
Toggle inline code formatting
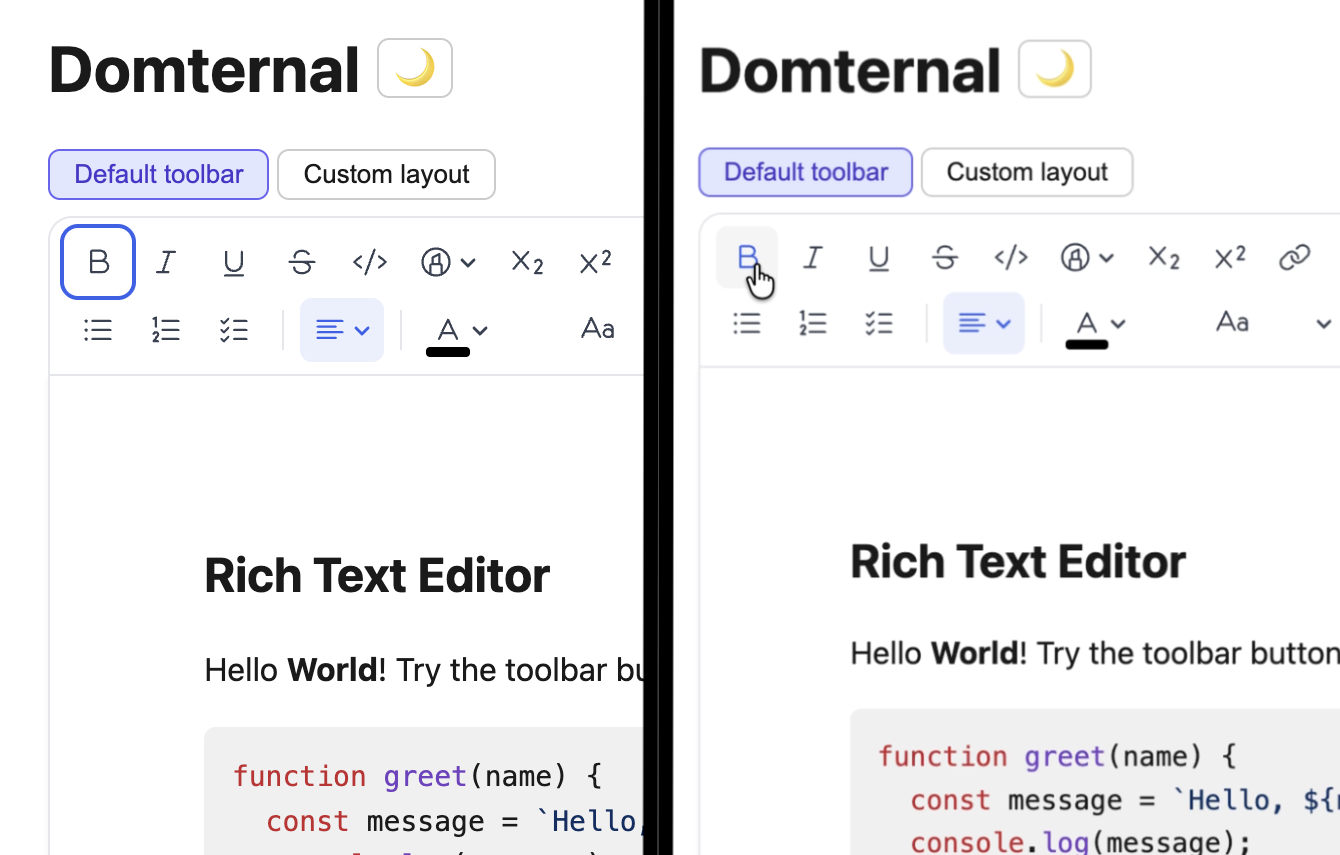[x=369, y=262]
